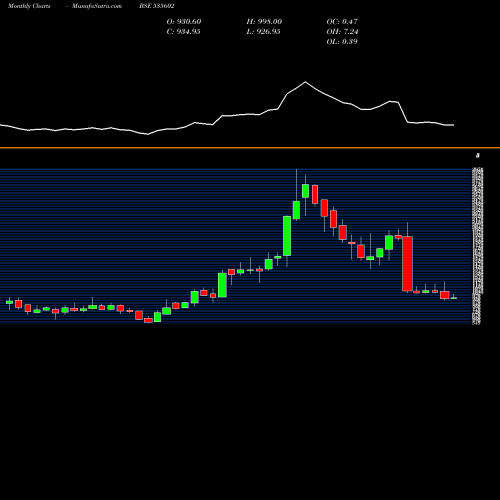This screenshot has height=500, width=500.
Task: Click the tallest green candlestick before the peak
Action: (x=287, y=236)
